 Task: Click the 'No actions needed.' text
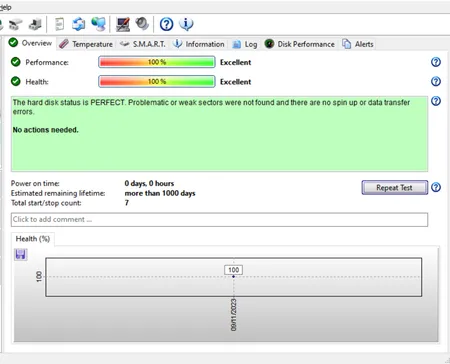coord(45,130)
